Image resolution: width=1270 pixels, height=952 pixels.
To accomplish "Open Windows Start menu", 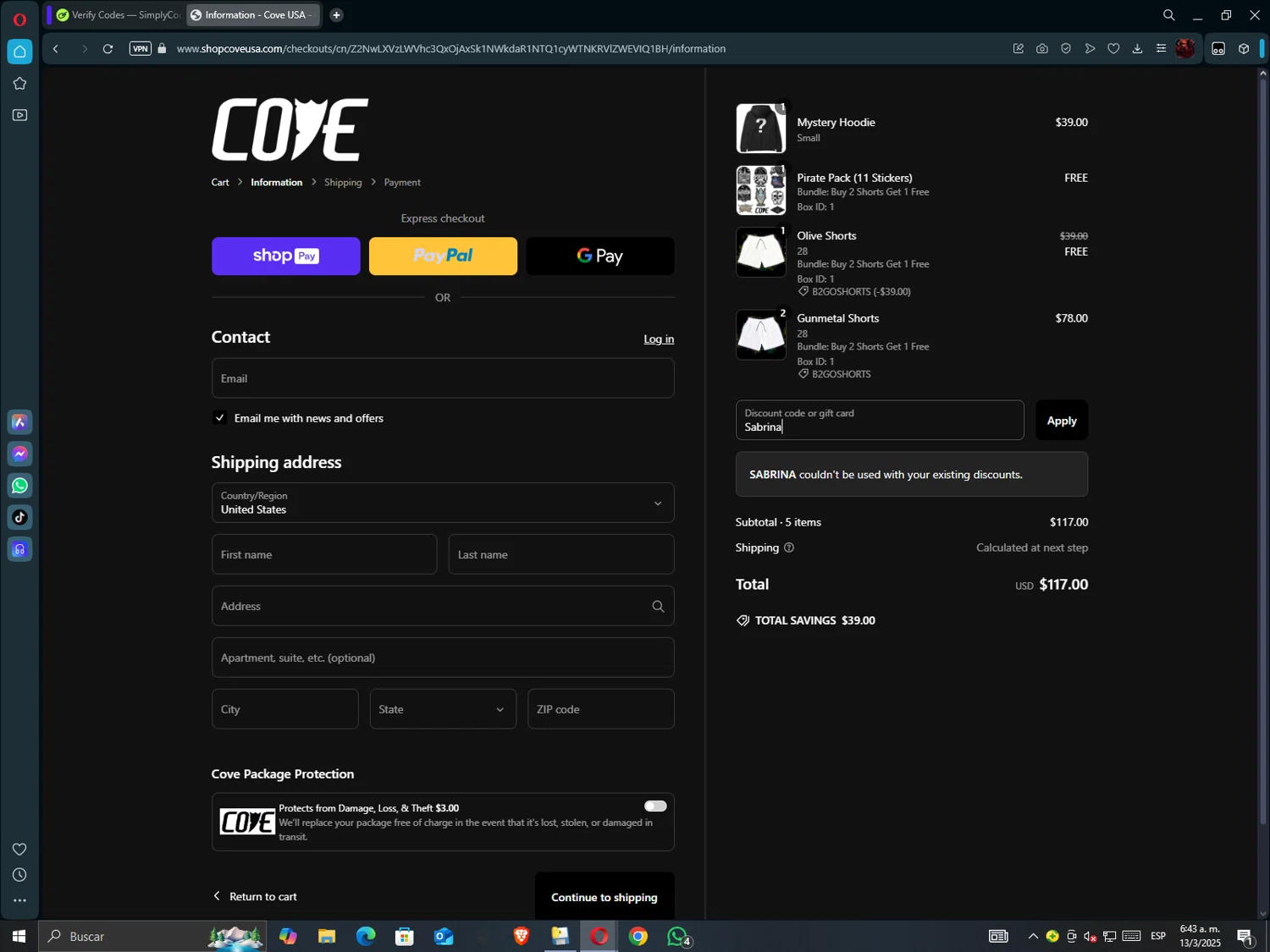I will 19,936.
